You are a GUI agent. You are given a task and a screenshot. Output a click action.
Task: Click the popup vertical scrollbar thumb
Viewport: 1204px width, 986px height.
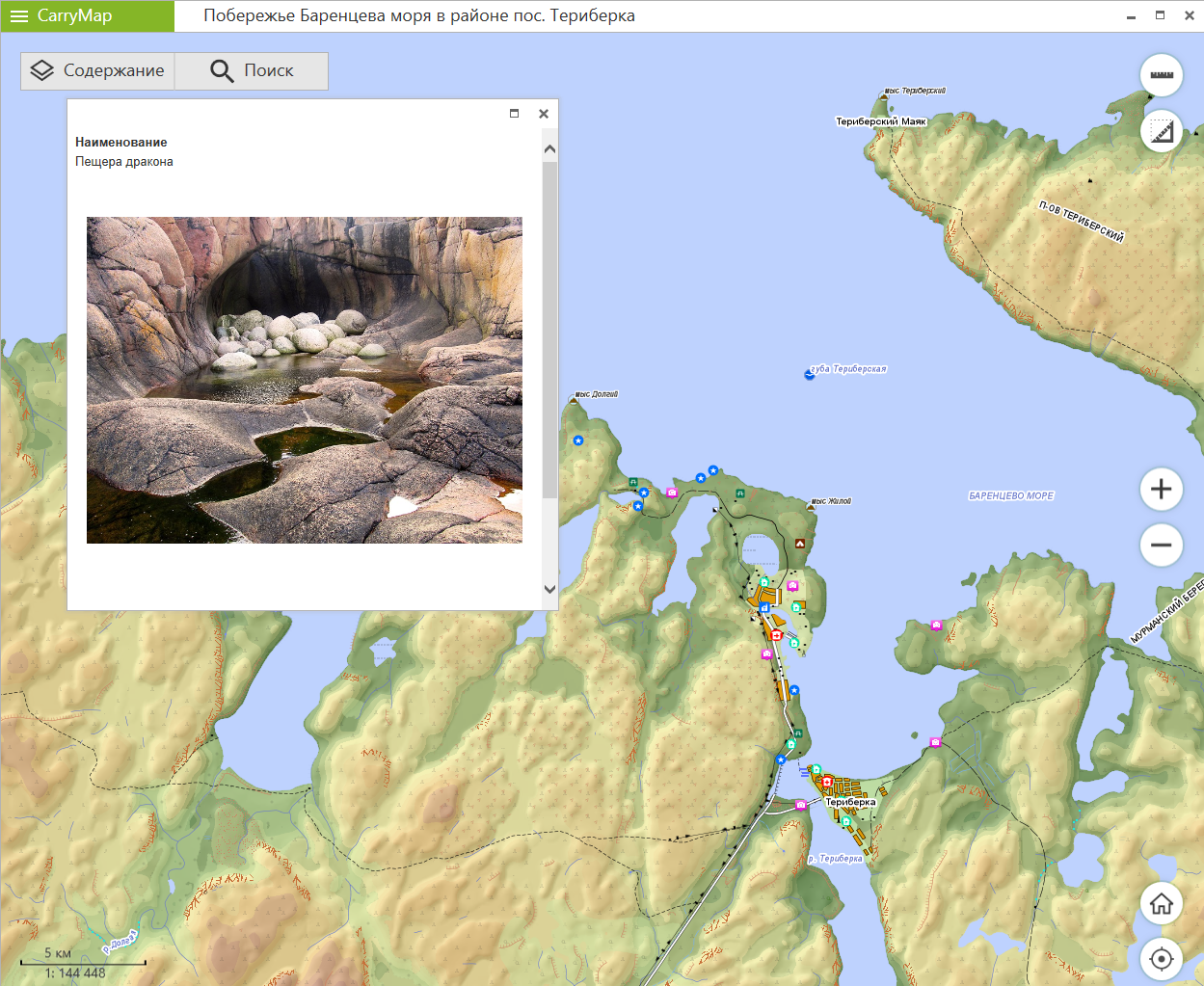point(549,328)
